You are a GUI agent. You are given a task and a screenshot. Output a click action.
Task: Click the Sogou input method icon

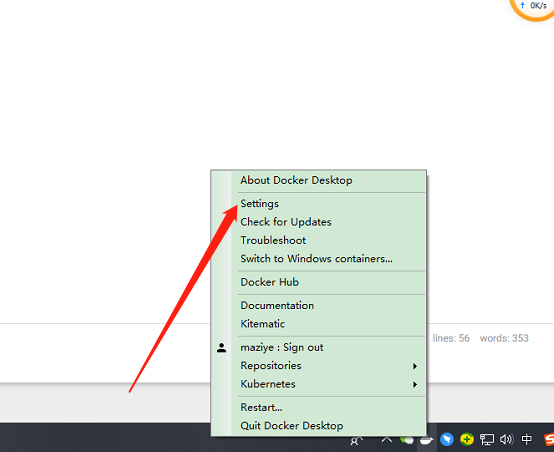click(x=549, y=439)
